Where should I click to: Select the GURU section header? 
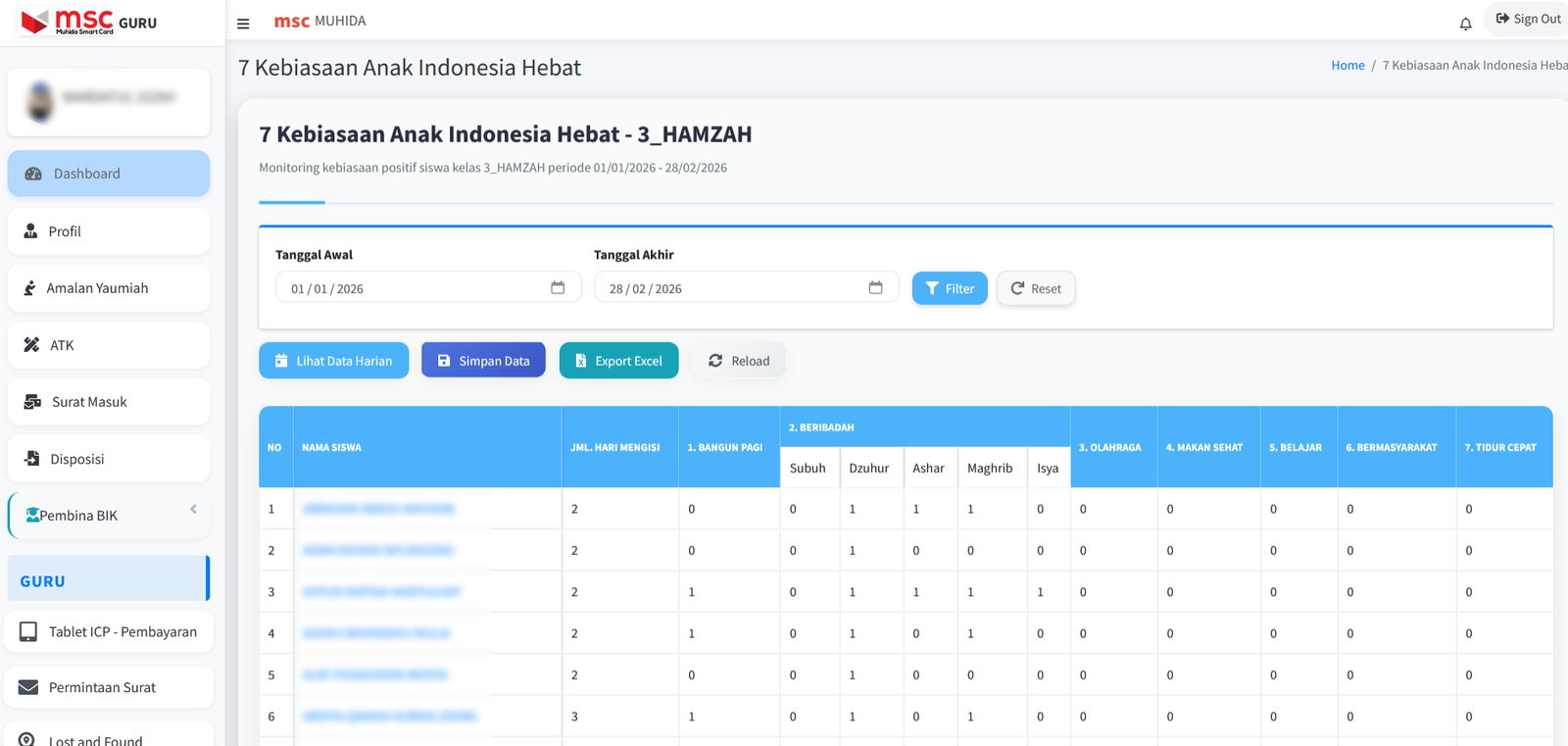(x=109, y=578)
